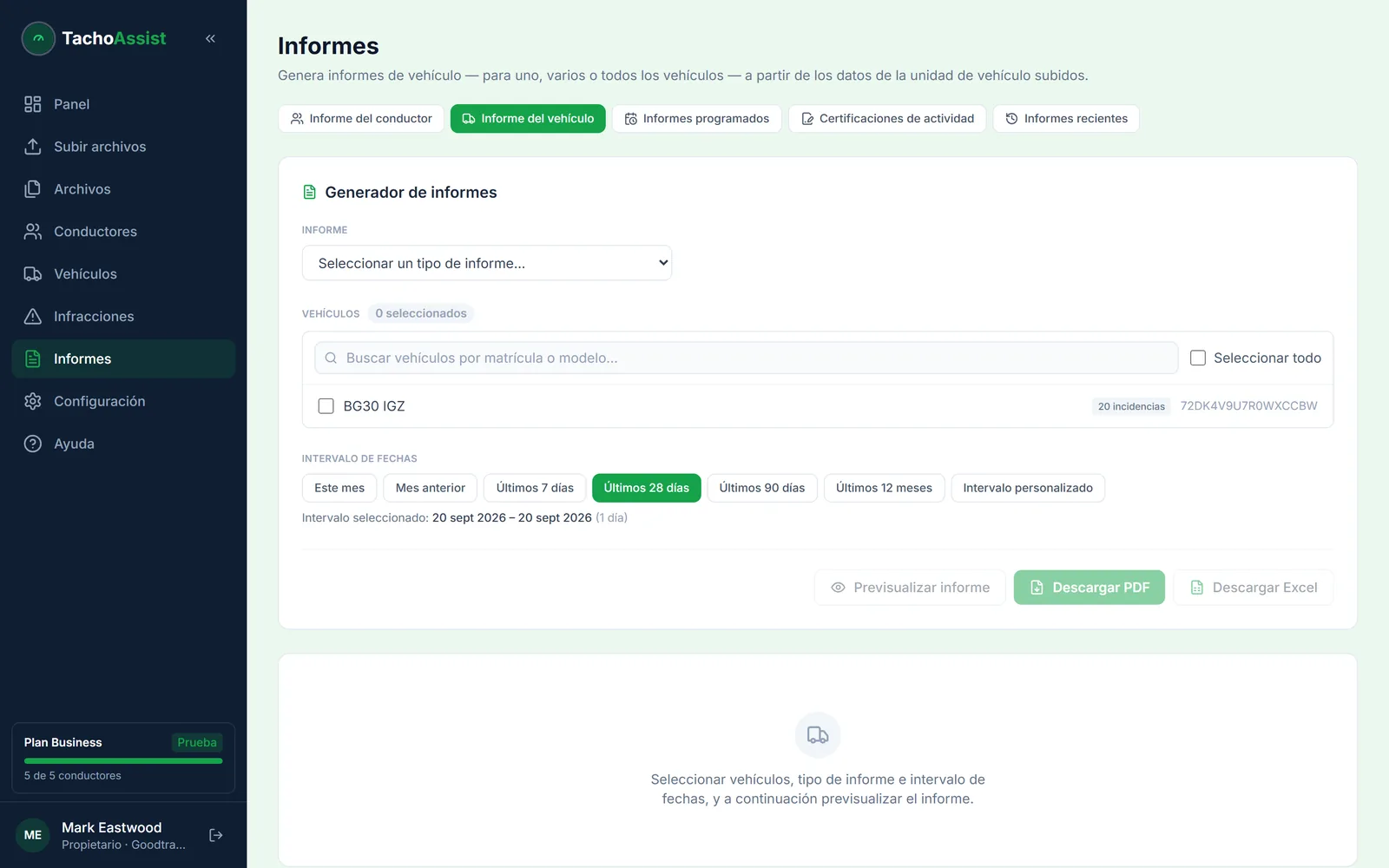The image size is (1389, 868).
Task: Pick the Últimos 12 meses range
Action: (884, 488)
